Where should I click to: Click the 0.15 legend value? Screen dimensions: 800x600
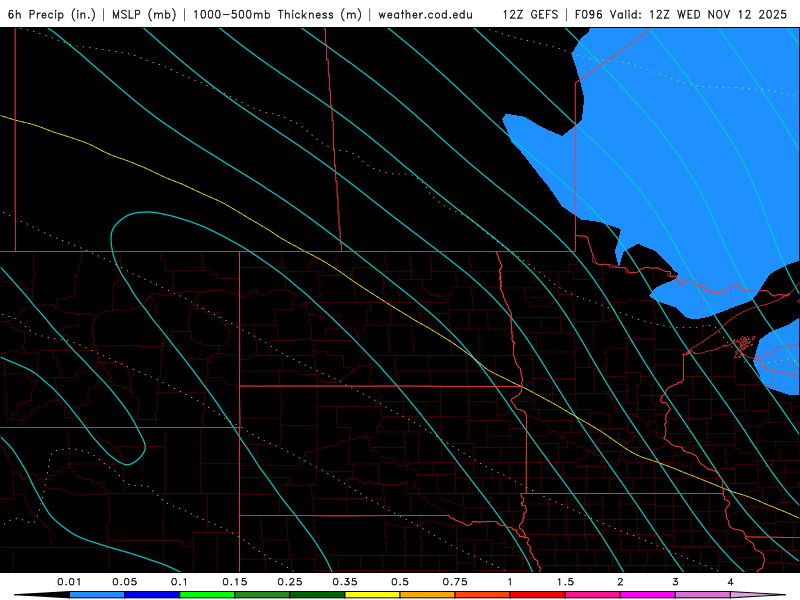pyautogui.click(x=235, y=582)
